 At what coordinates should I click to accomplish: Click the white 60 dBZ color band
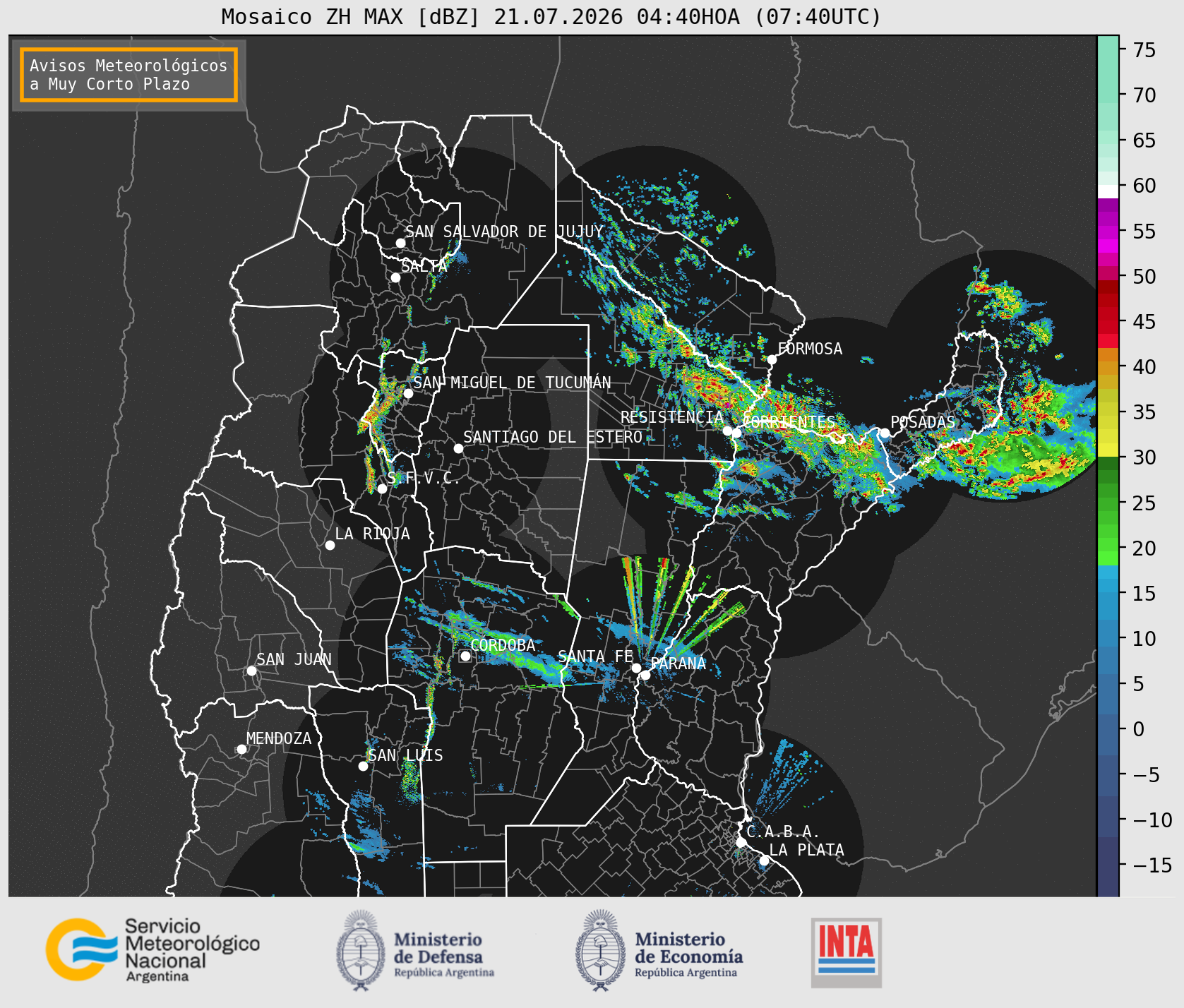[1108, 191]
